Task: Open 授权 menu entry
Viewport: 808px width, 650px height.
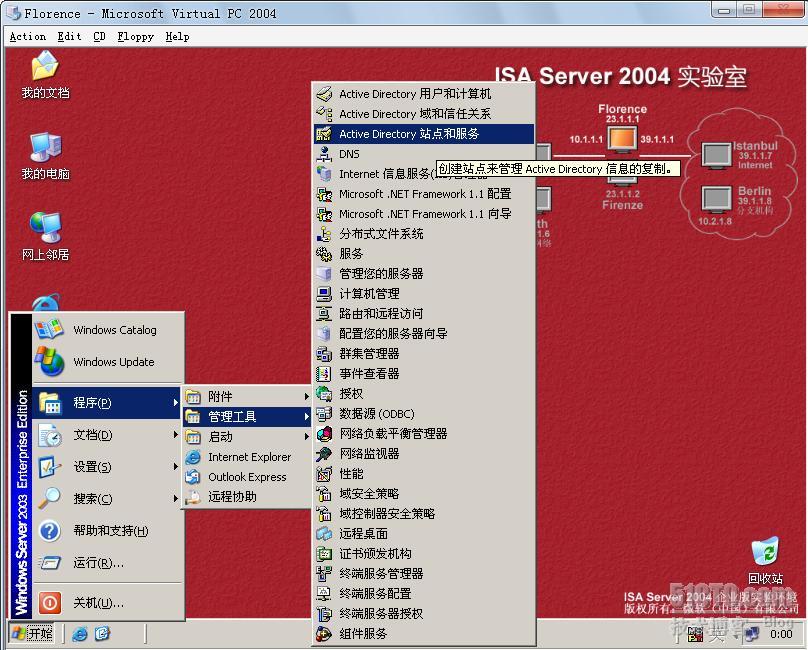Action: click(424, 394)
